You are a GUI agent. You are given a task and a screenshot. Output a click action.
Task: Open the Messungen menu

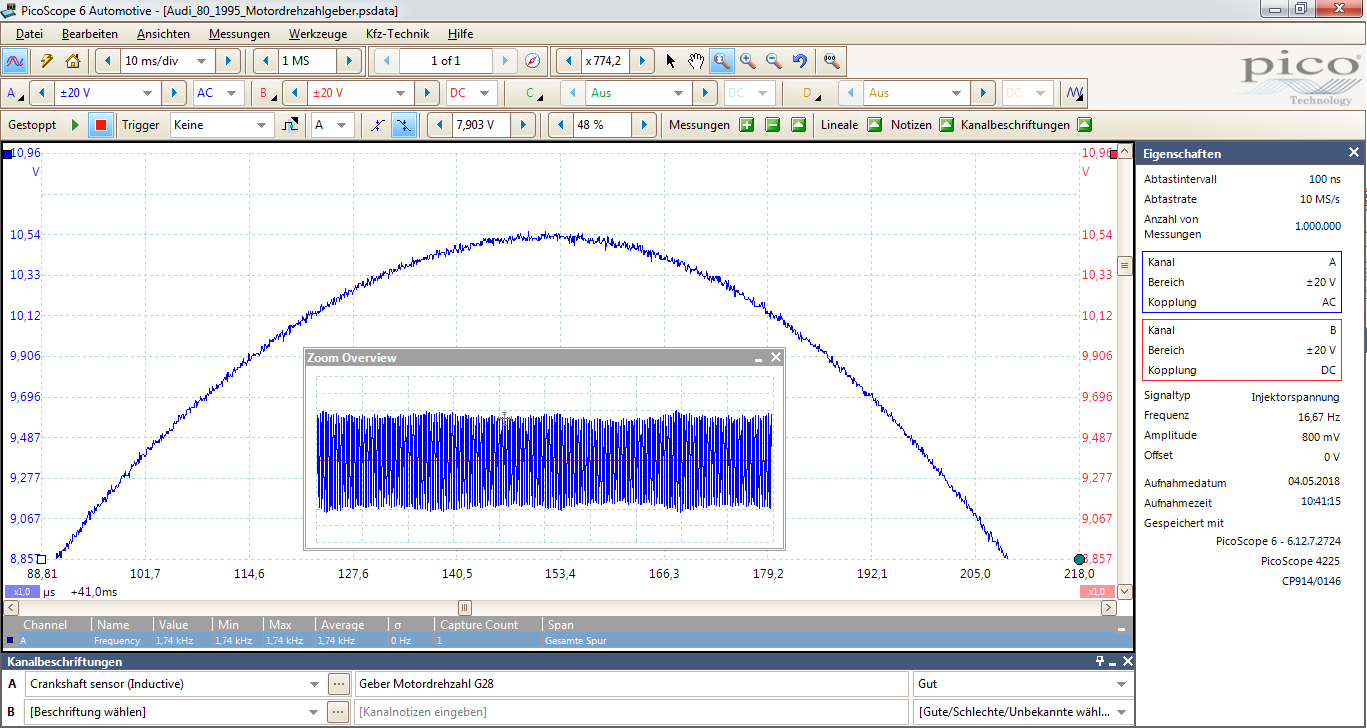pyautogui.click(x=239, y=34)
